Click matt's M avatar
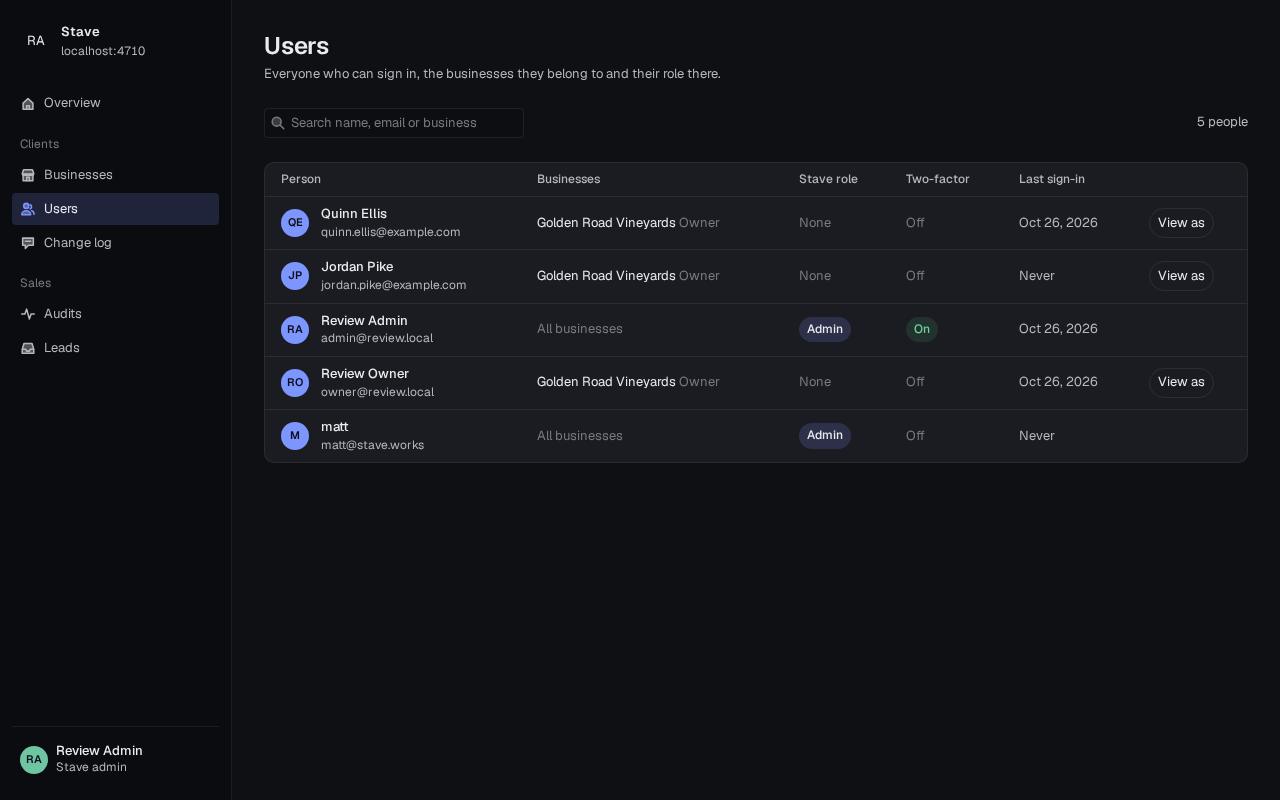This screenshot has height=800, width=1280. [x=295, y=436]
